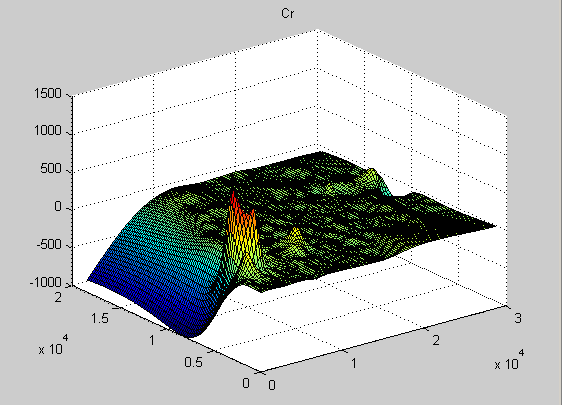
Task: Click the far right pointed corner of surface
Action: (494, 226)
